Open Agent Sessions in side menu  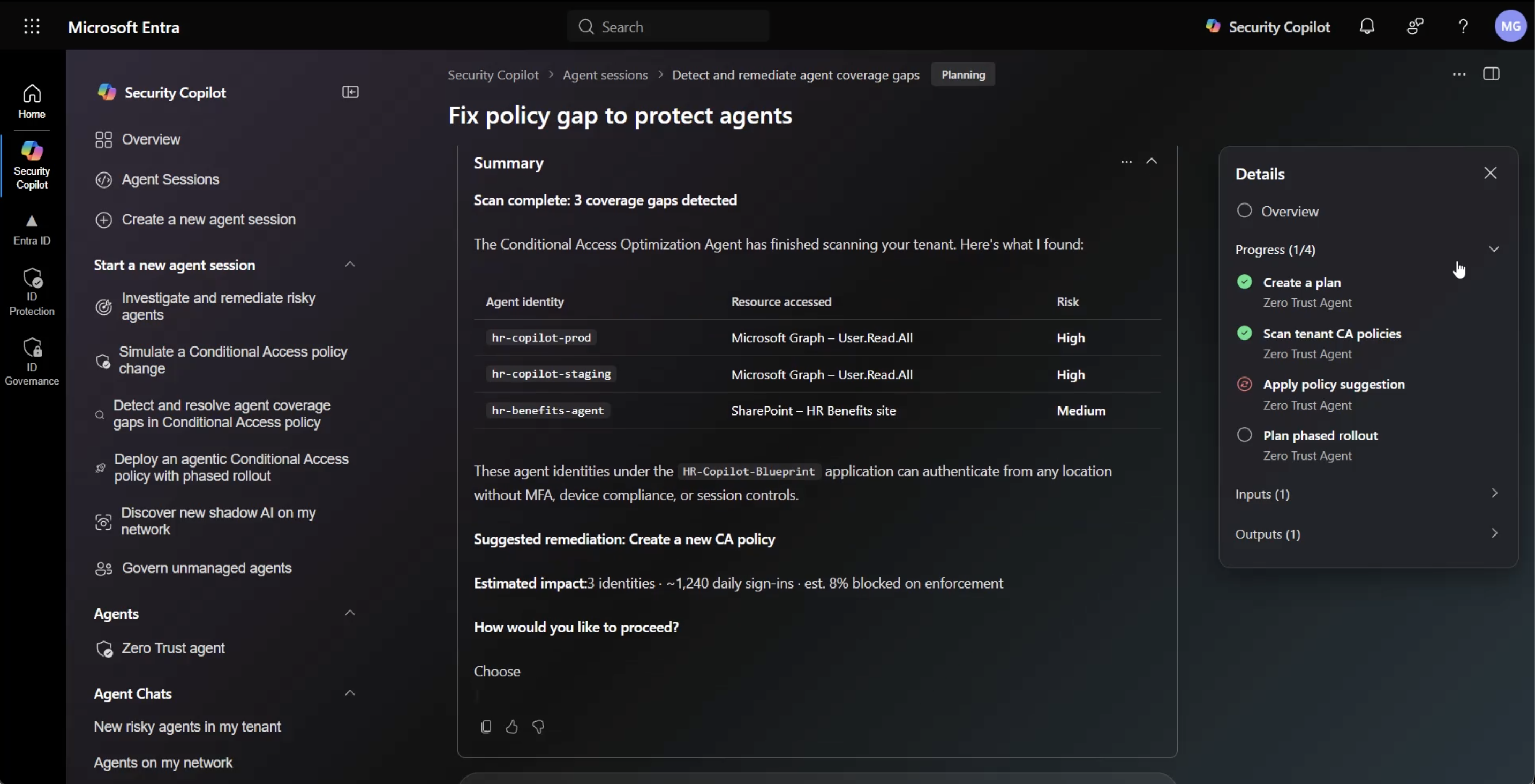(157, 179)
